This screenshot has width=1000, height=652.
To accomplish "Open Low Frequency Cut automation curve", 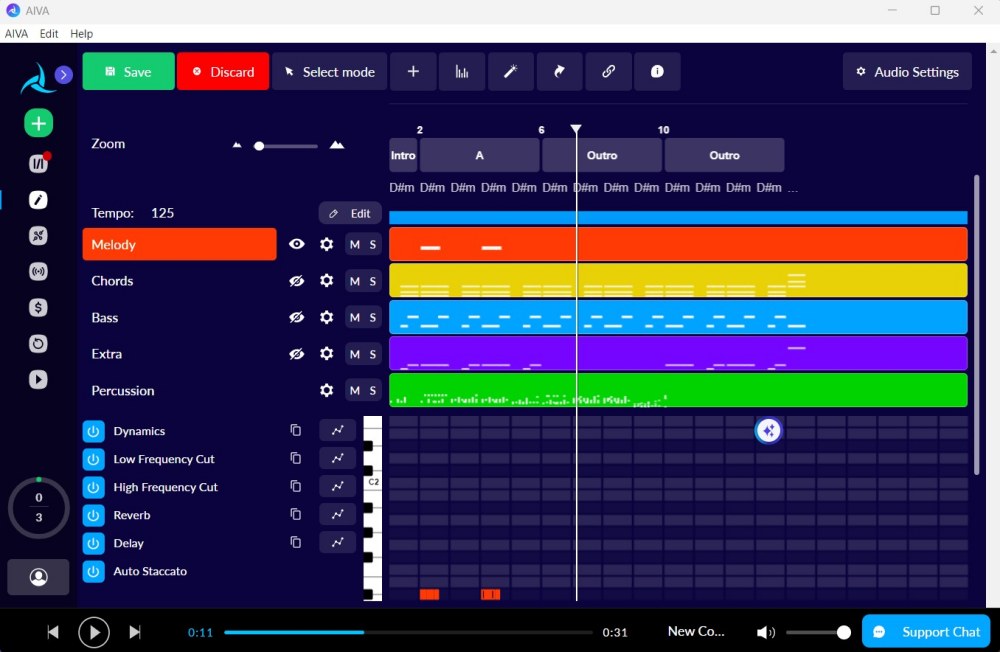I will (337, 459).
